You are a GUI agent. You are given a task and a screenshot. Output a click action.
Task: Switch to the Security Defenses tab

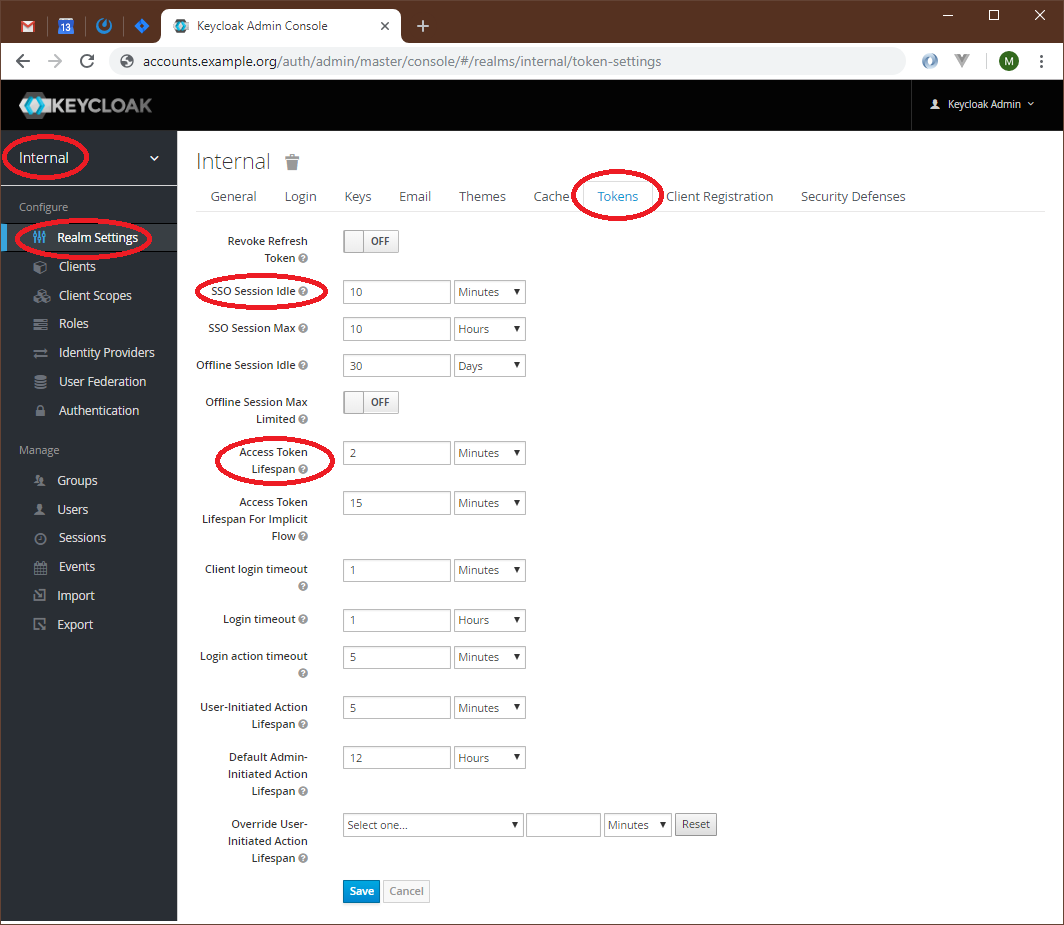click(x=853, y=196)
